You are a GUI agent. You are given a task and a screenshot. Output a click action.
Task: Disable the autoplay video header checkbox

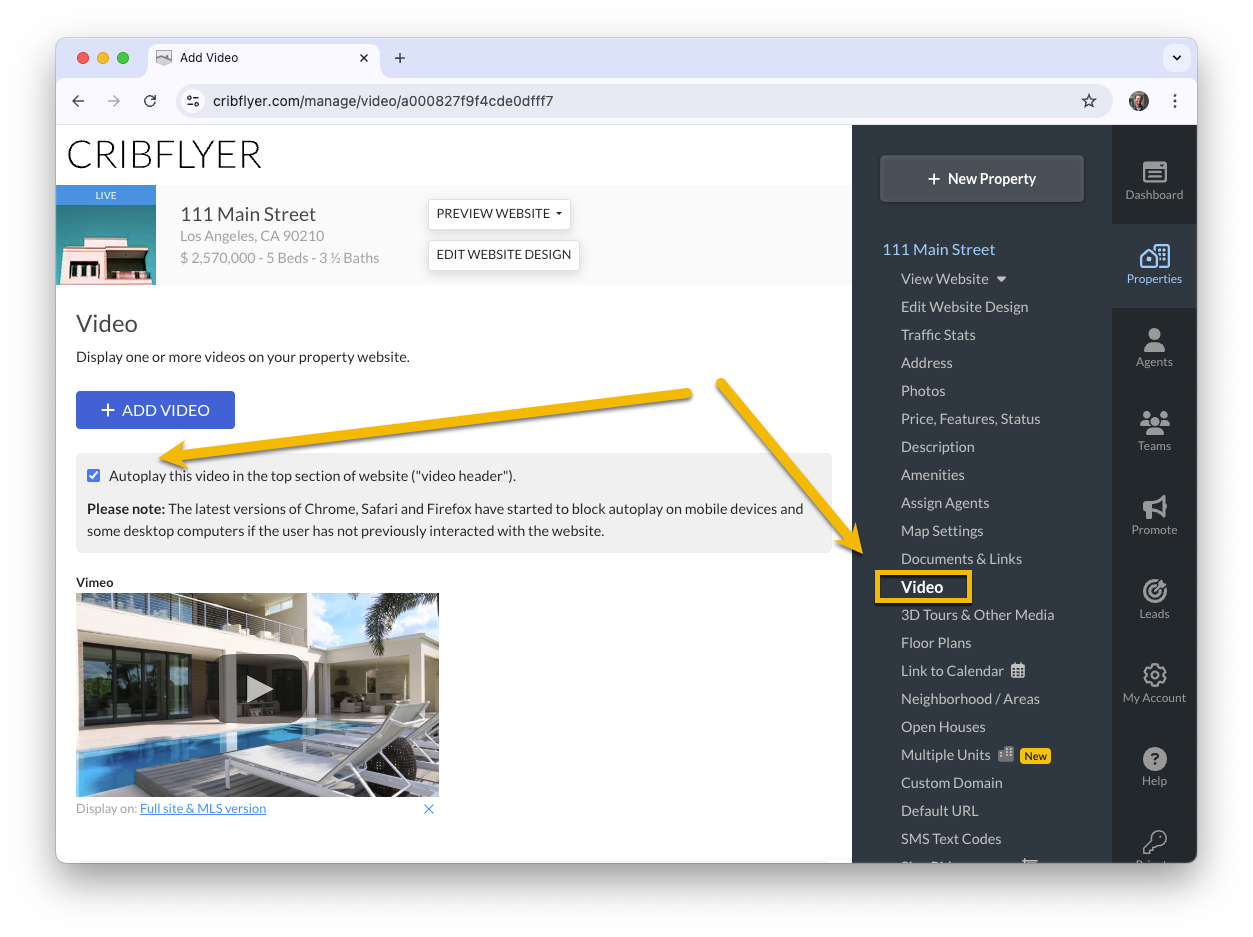coord(94,476)
